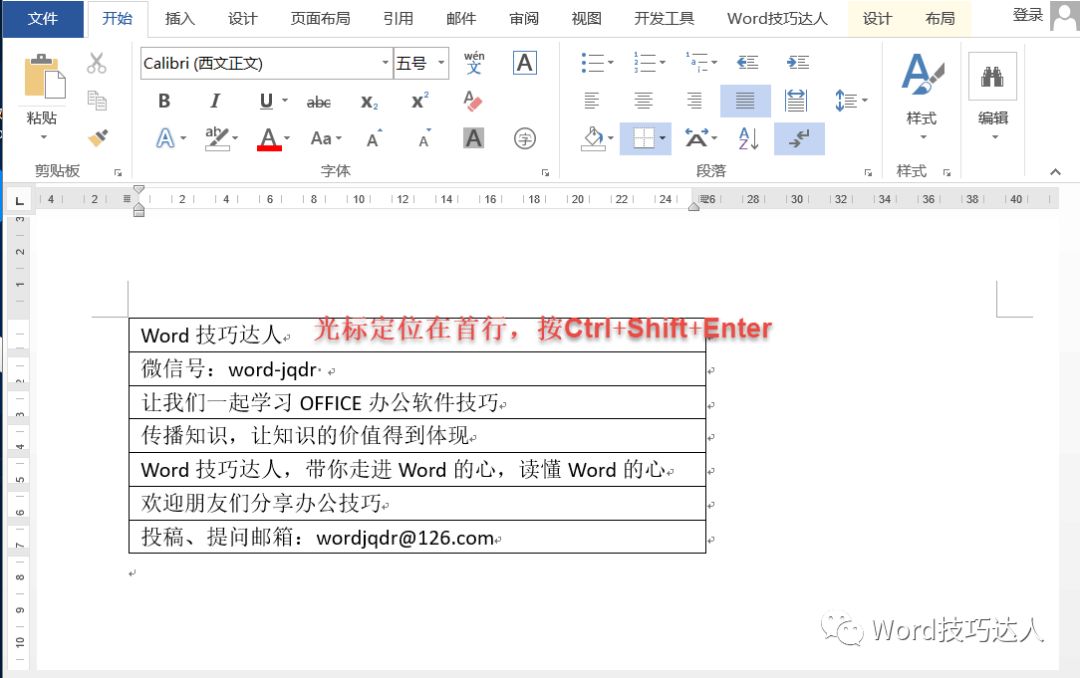Image resolution: width=1080 pixels, height=678 pixels.
Task: Expand the borders dropdown arrow
Action: (x=663, y=138)
